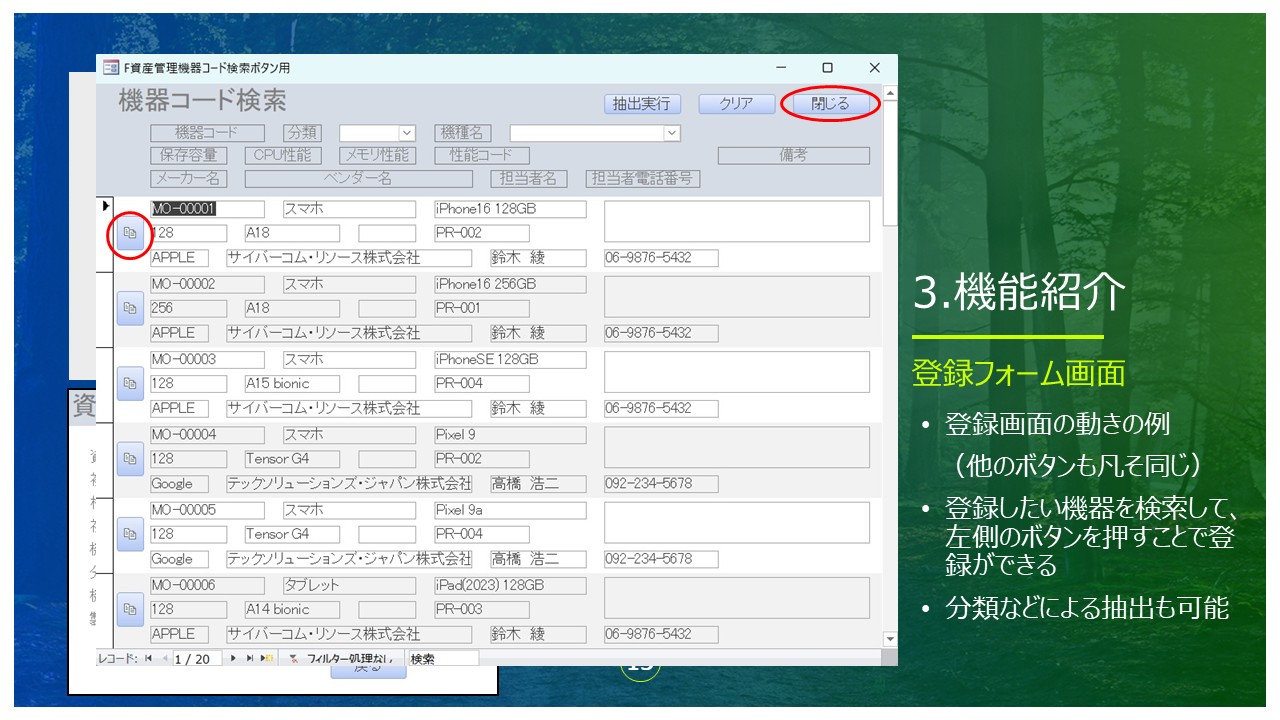
Task: Click the register icon for MO-00002 row
Action: (x=130, y=308)
